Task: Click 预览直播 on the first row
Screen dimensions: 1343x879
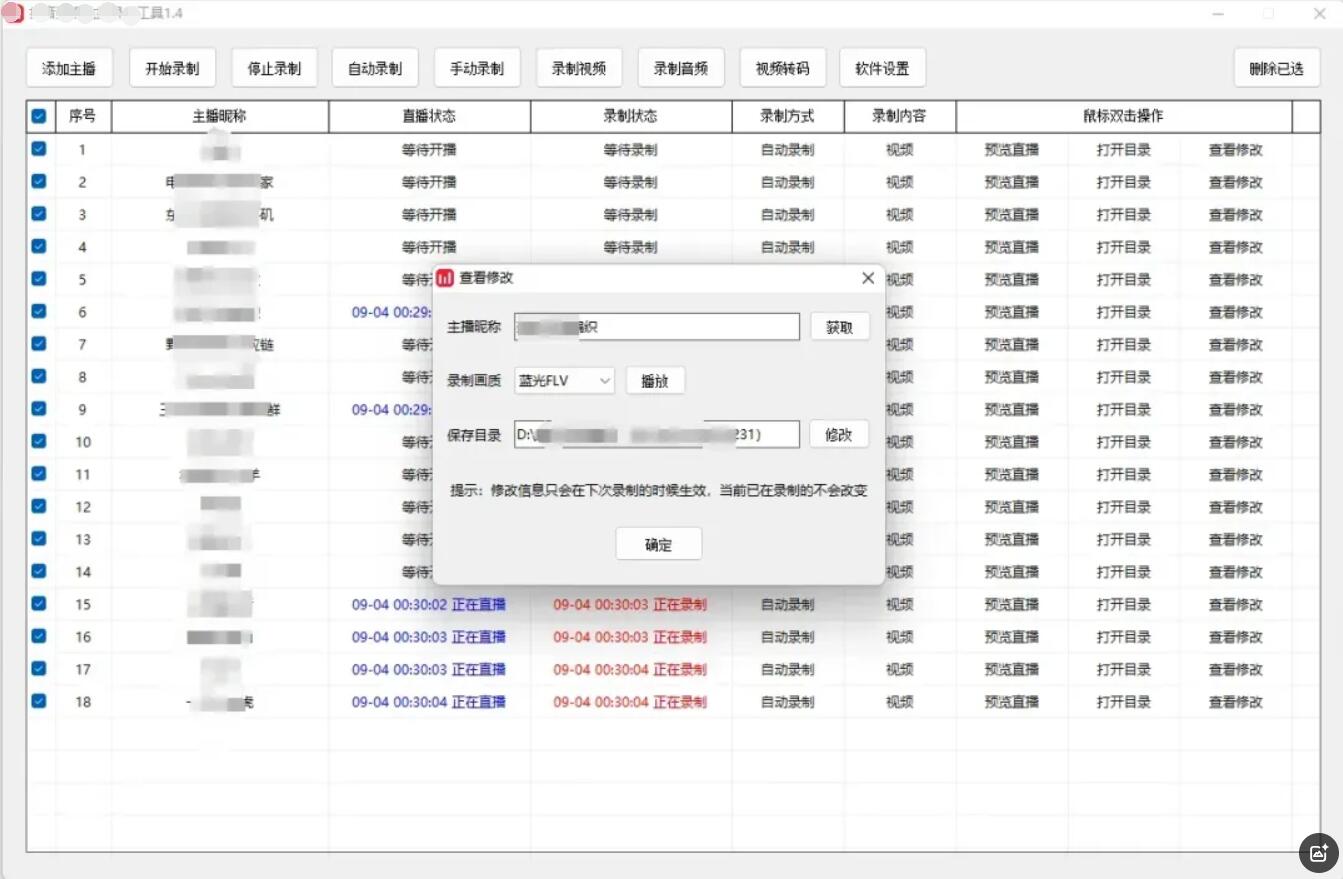Action: (x=1010, y=149)
